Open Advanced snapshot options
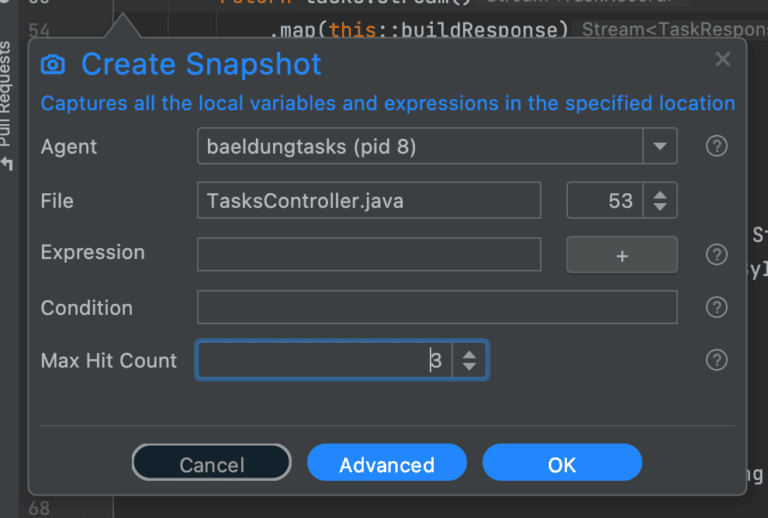The width and height of the screenshot is (768, 518). (386, 464)
